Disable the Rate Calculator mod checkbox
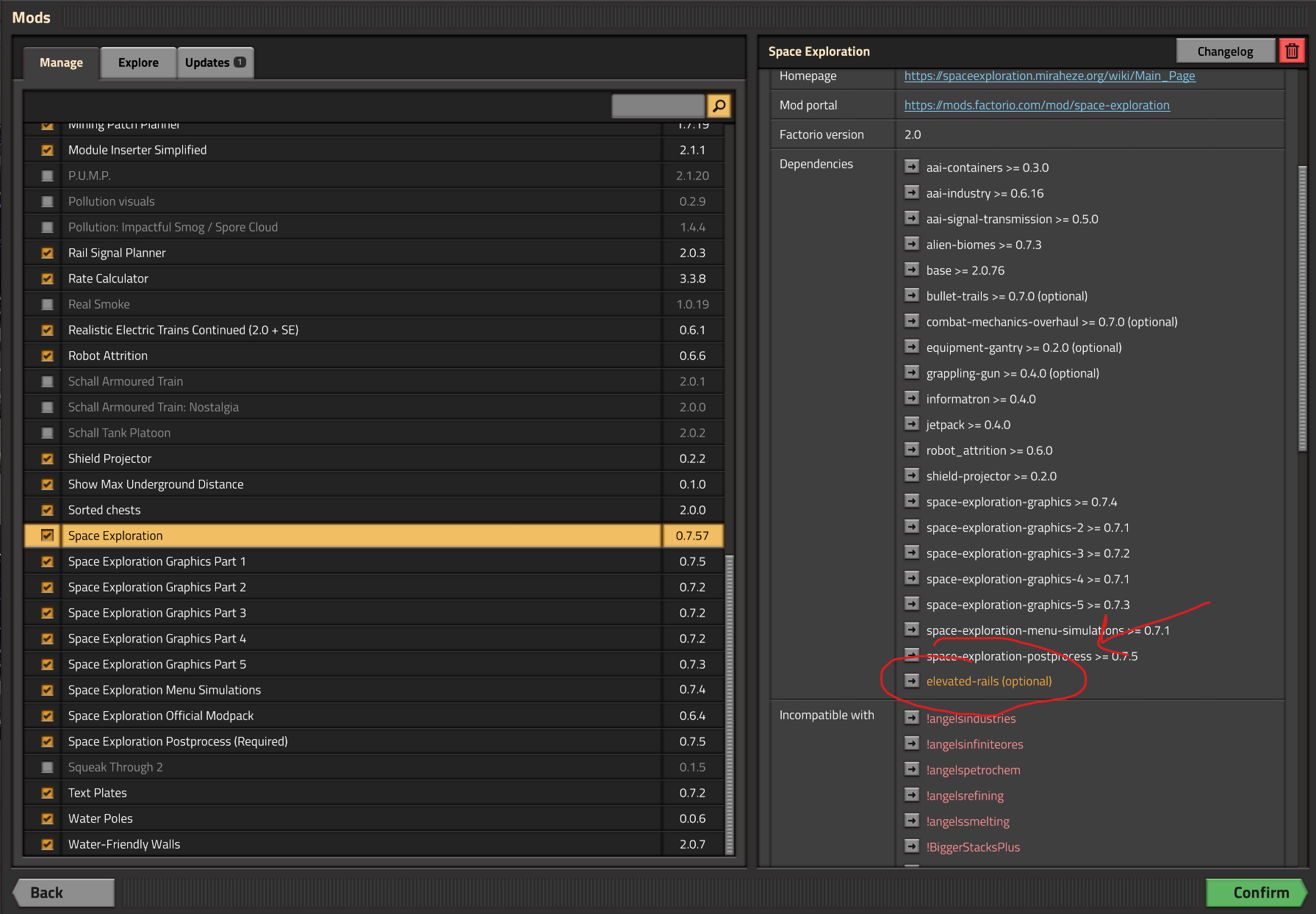1316x914 pixels. [x=47, y=278]
